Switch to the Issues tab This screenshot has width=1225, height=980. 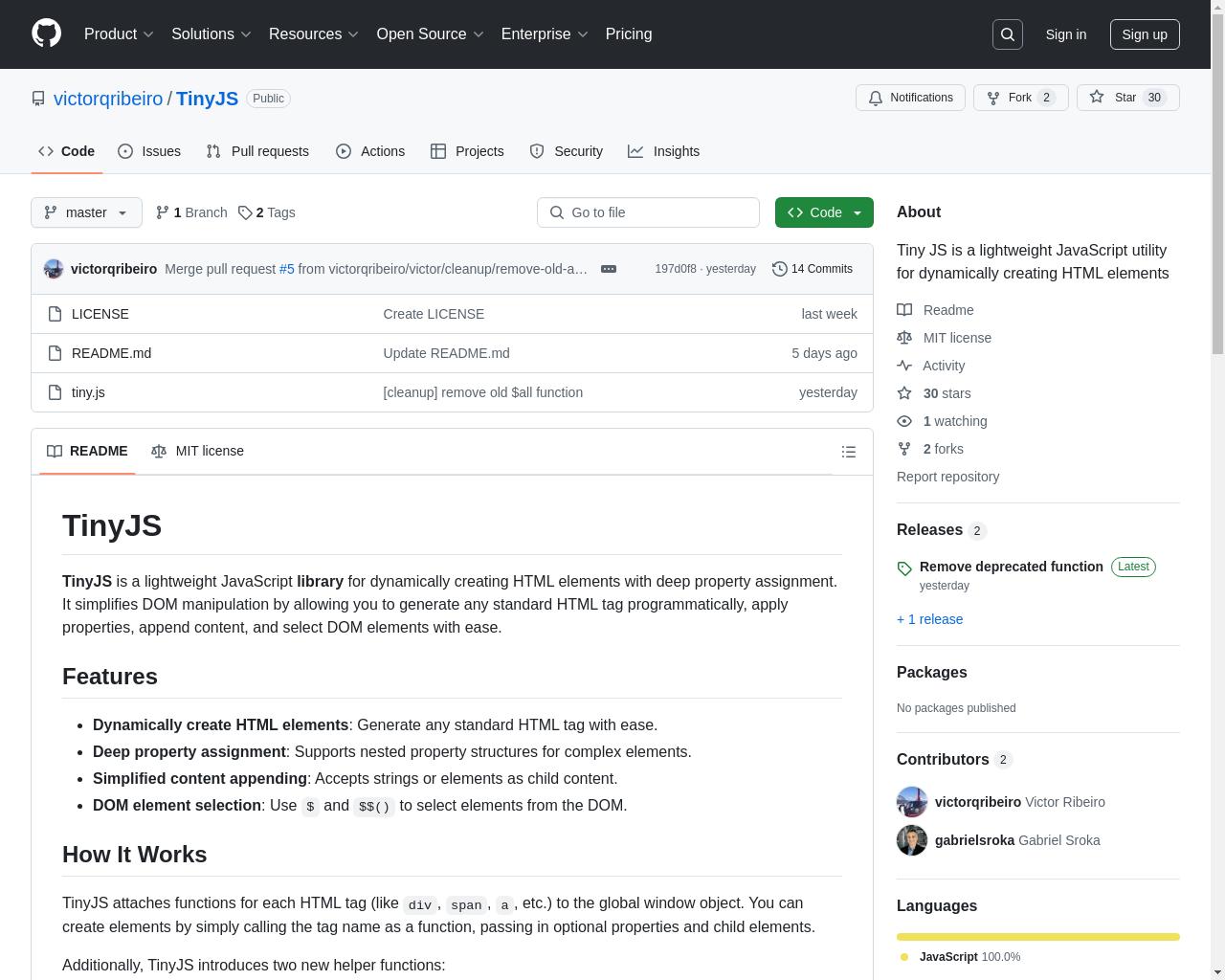pos(149,151)
